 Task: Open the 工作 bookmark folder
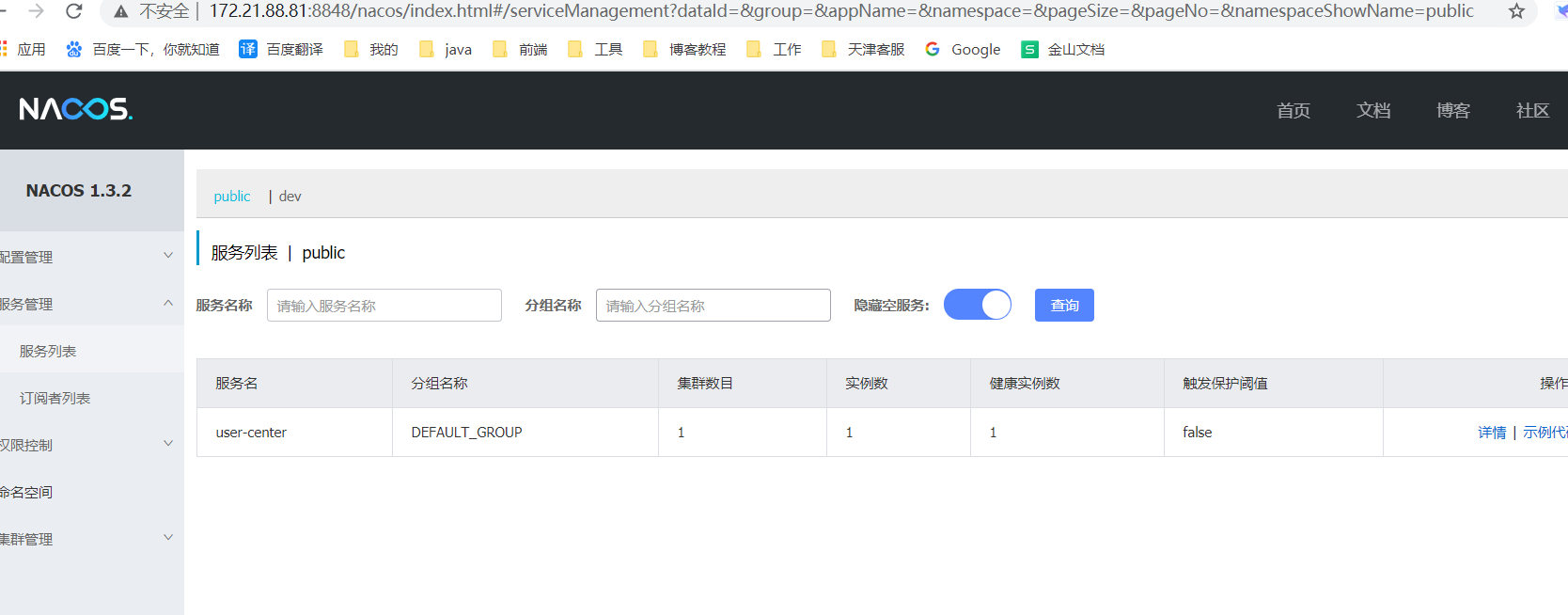tap(774, 49)
